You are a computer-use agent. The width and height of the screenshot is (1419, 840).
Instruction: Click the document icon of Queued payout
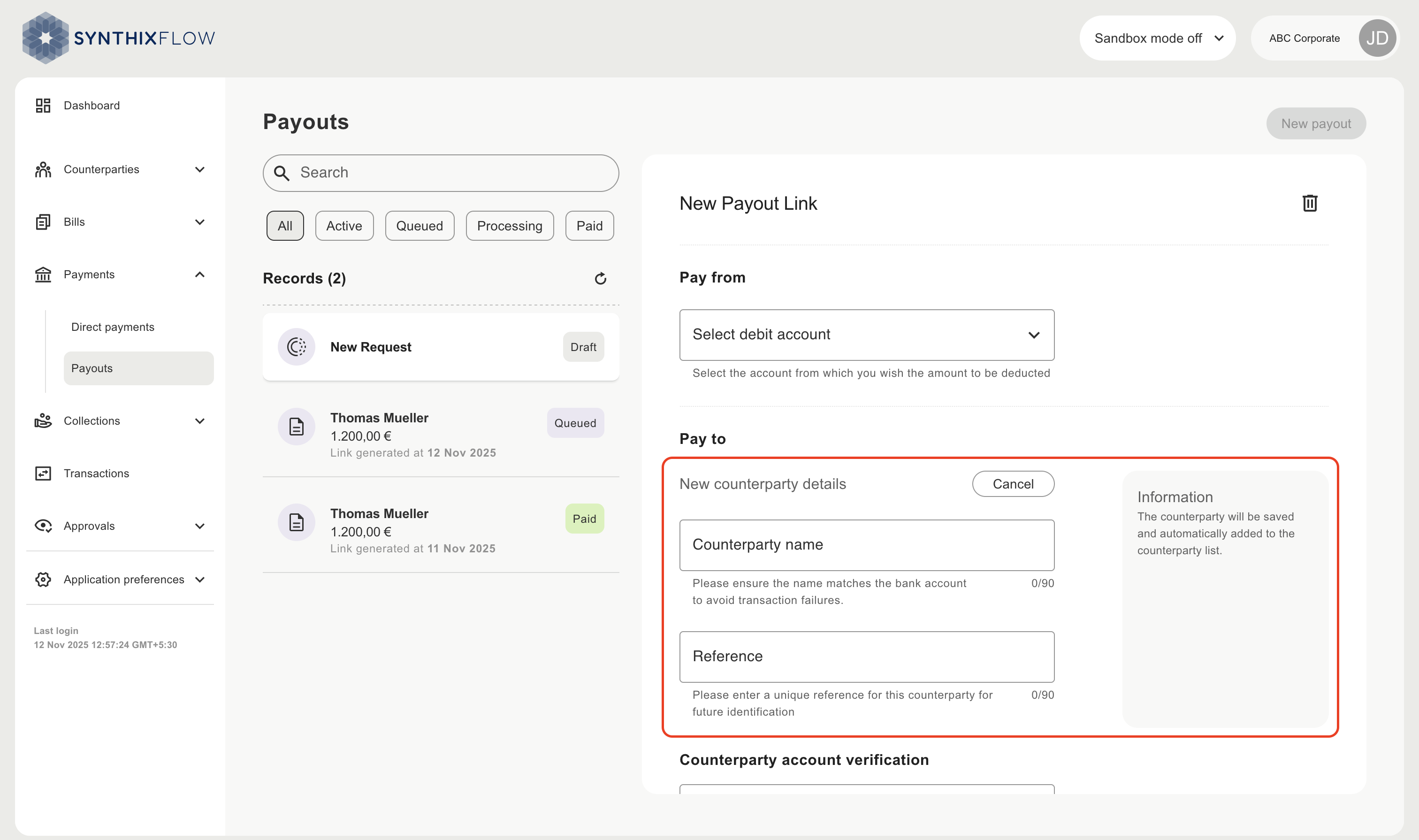(297, 426)
